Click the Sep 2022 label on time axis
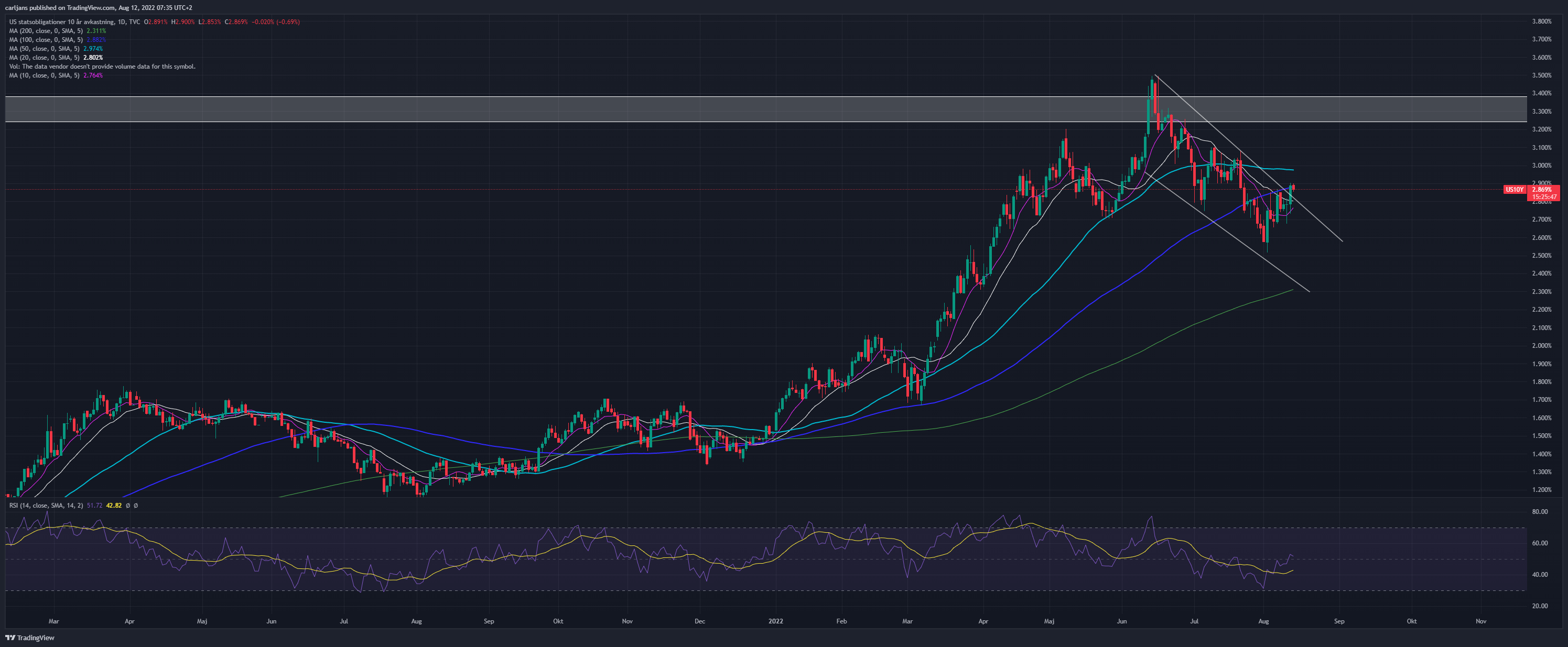 1339,621
